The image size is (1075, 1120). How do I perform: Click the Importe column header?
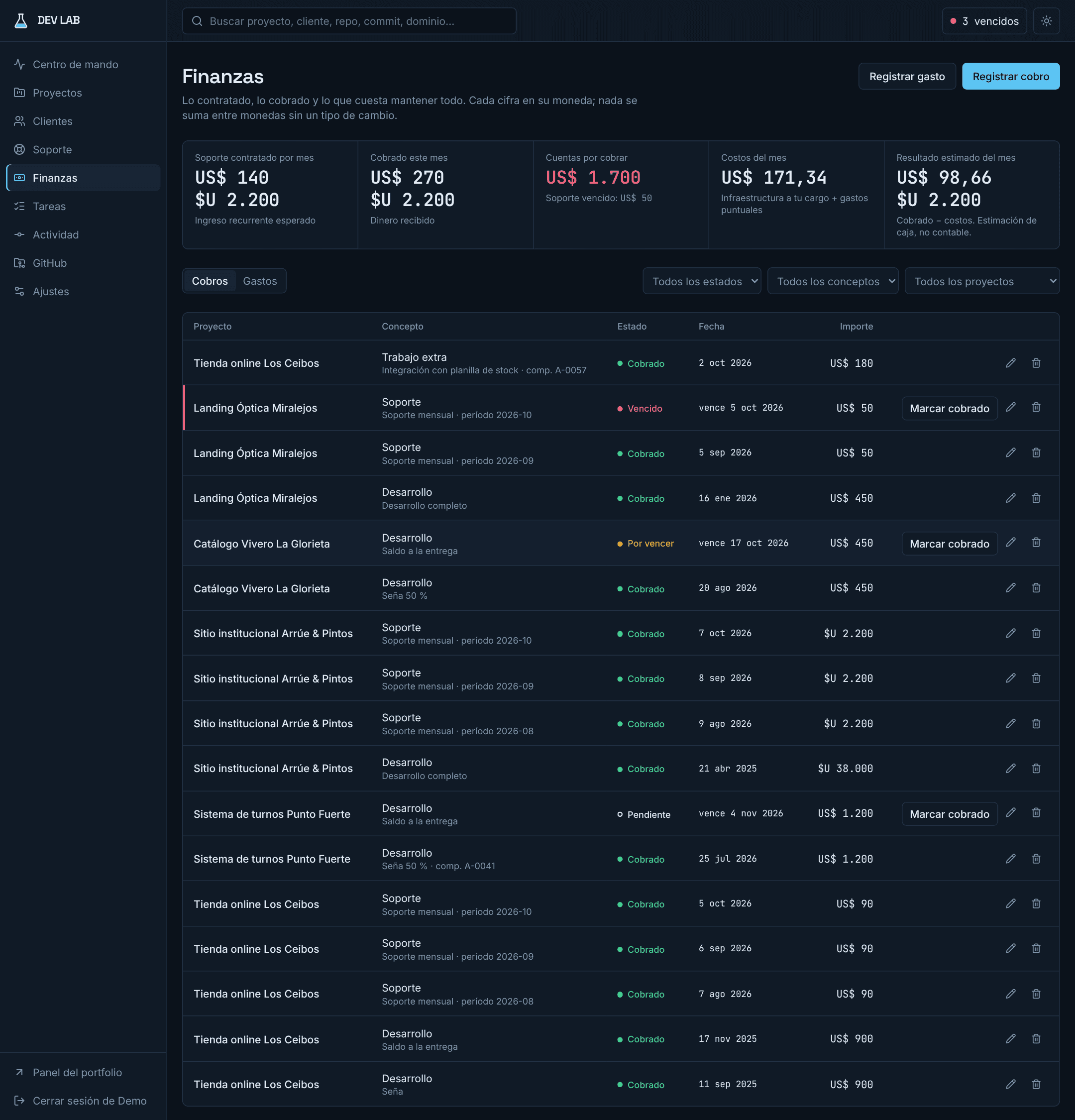point(856,326)
